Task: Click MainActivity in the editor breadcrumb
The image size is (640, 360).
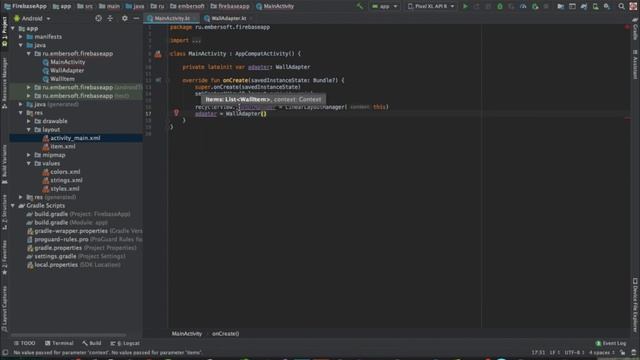Action: [187, 333]
